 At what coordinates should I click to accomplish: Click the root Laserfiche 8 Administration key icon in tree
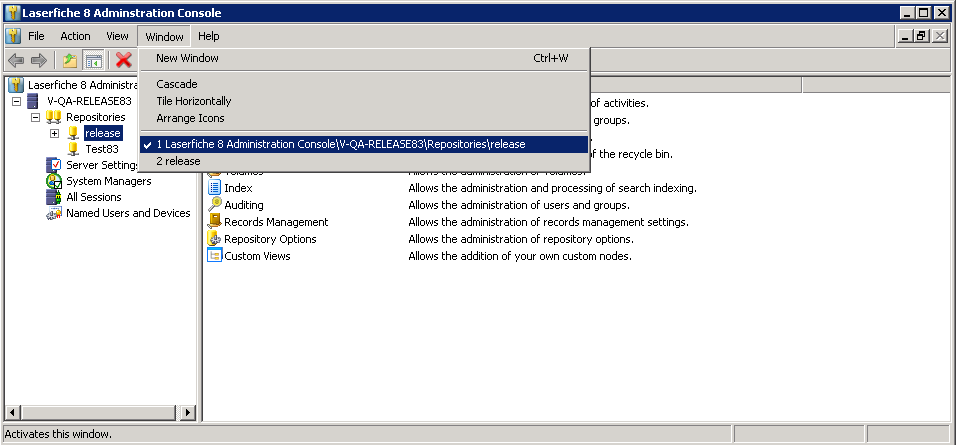click(16, 85)
